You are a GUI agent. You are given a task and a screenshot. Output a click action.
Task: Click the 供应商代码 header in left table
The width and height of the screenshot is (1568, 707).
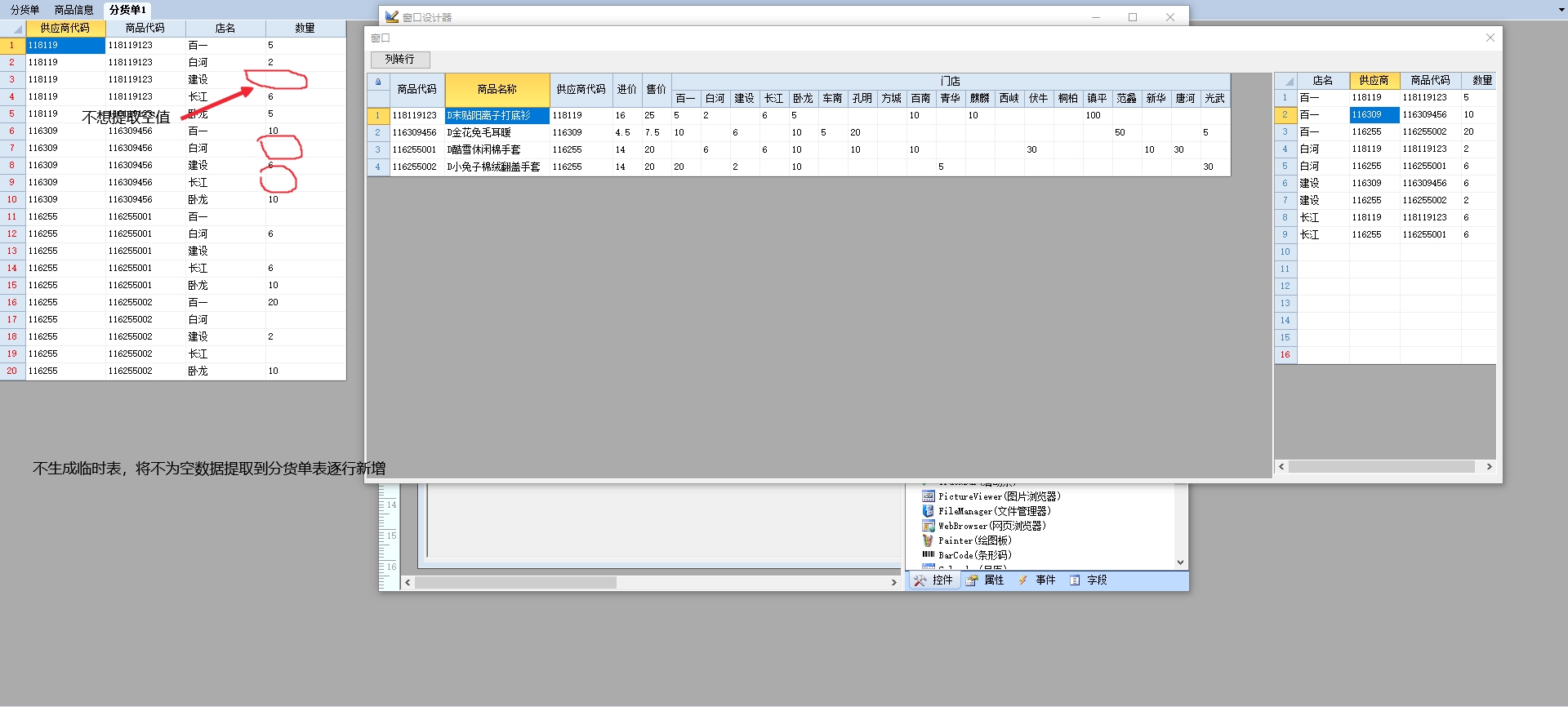[x=65, y=29]
